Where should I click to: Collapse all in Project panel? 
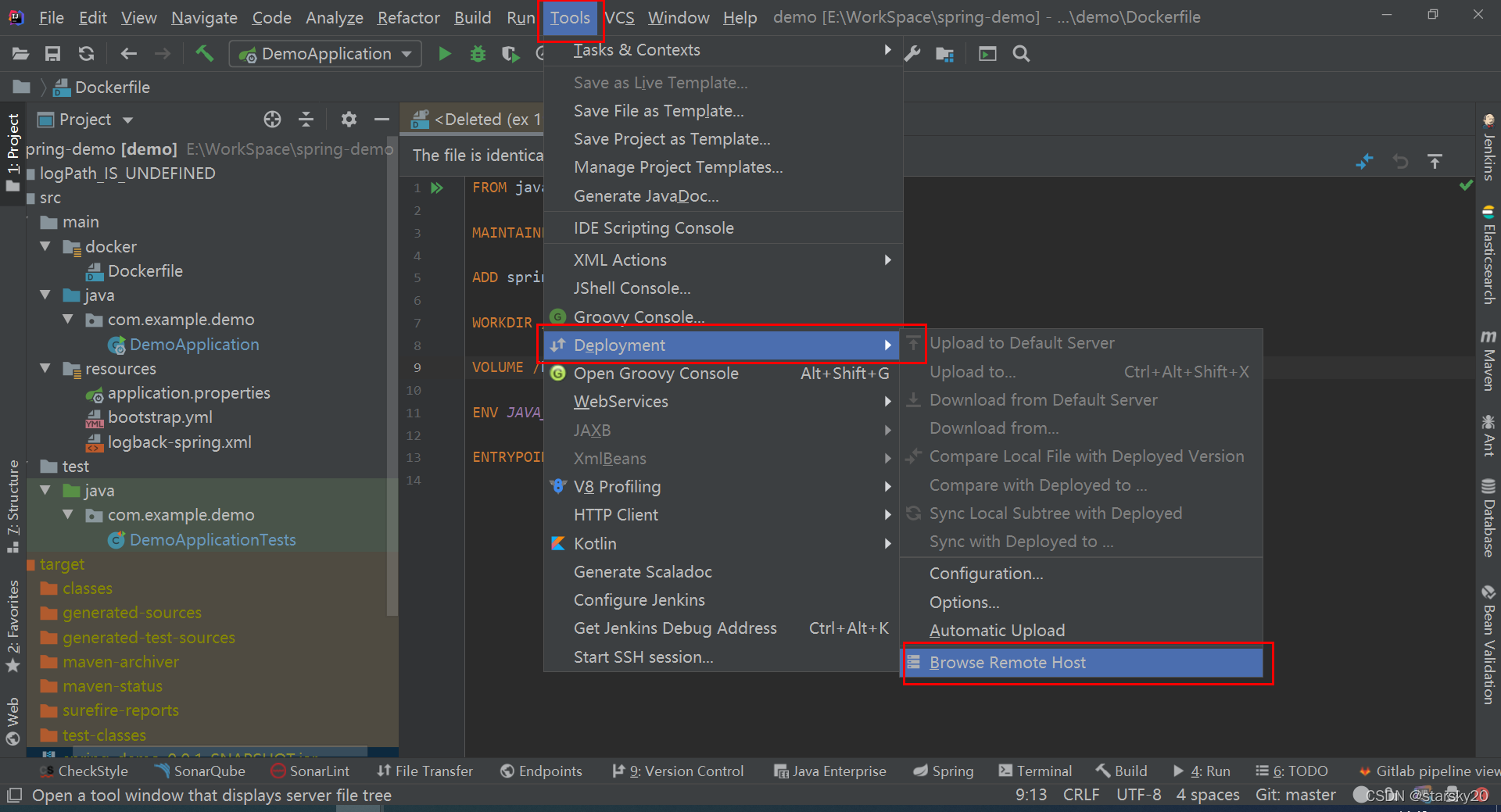tap(306, 120)
